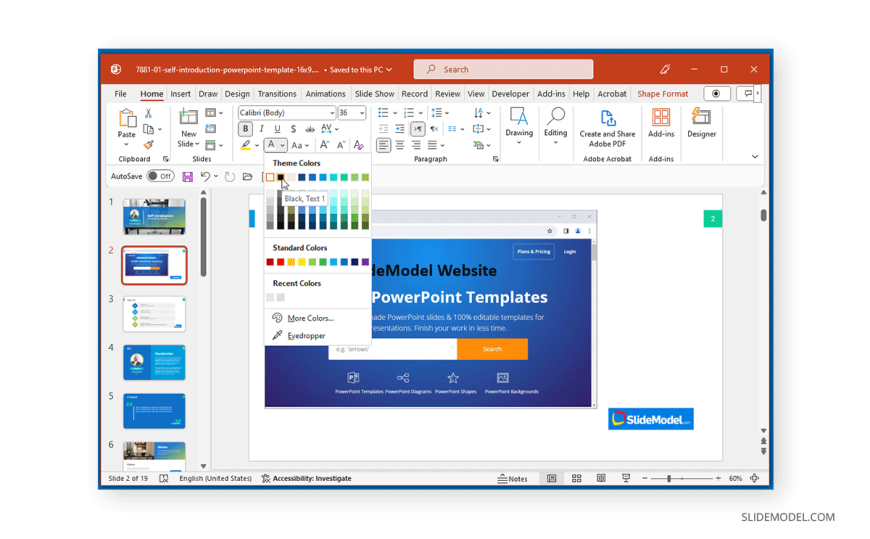
Task: Open More Colors dialog
Action: click(310, 318)
